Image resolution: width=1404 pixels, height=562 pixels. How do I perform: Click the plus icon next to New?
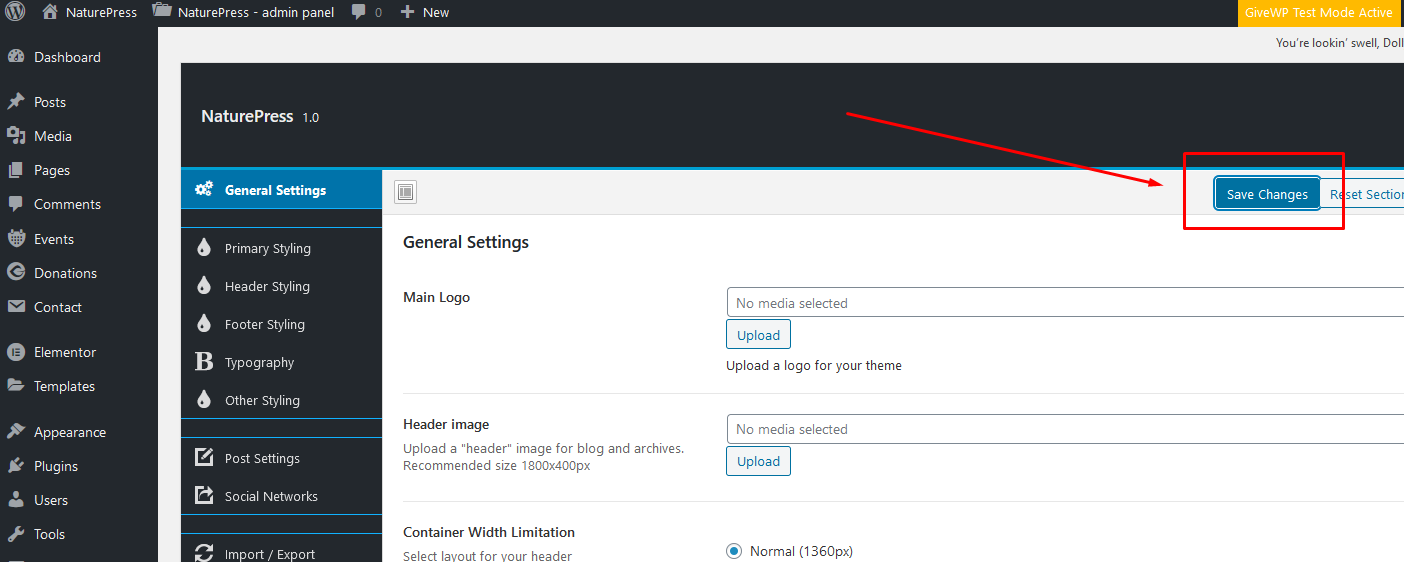click(407, 12)
